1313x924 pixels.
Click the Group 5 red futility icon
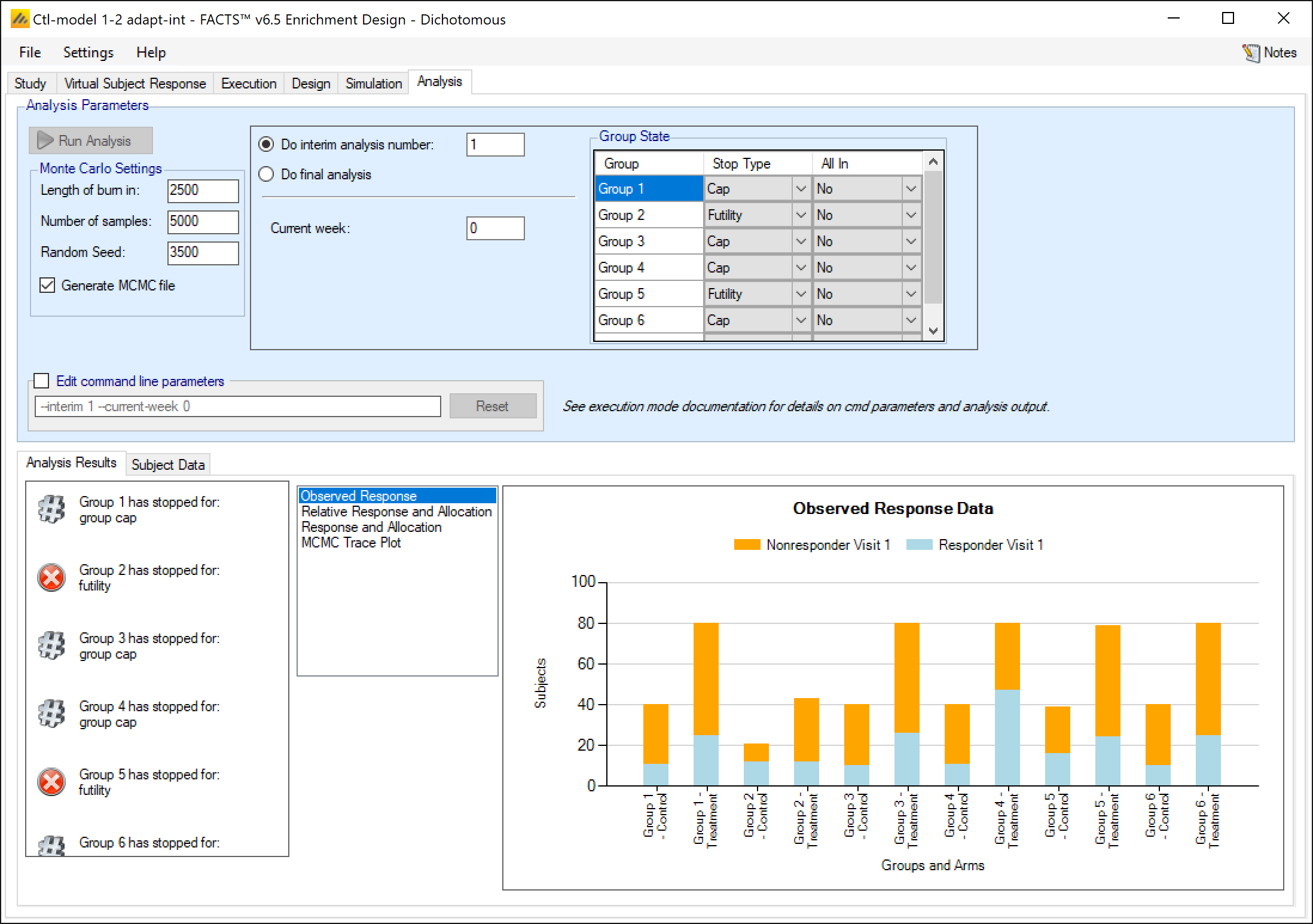[x=51, y=782]
